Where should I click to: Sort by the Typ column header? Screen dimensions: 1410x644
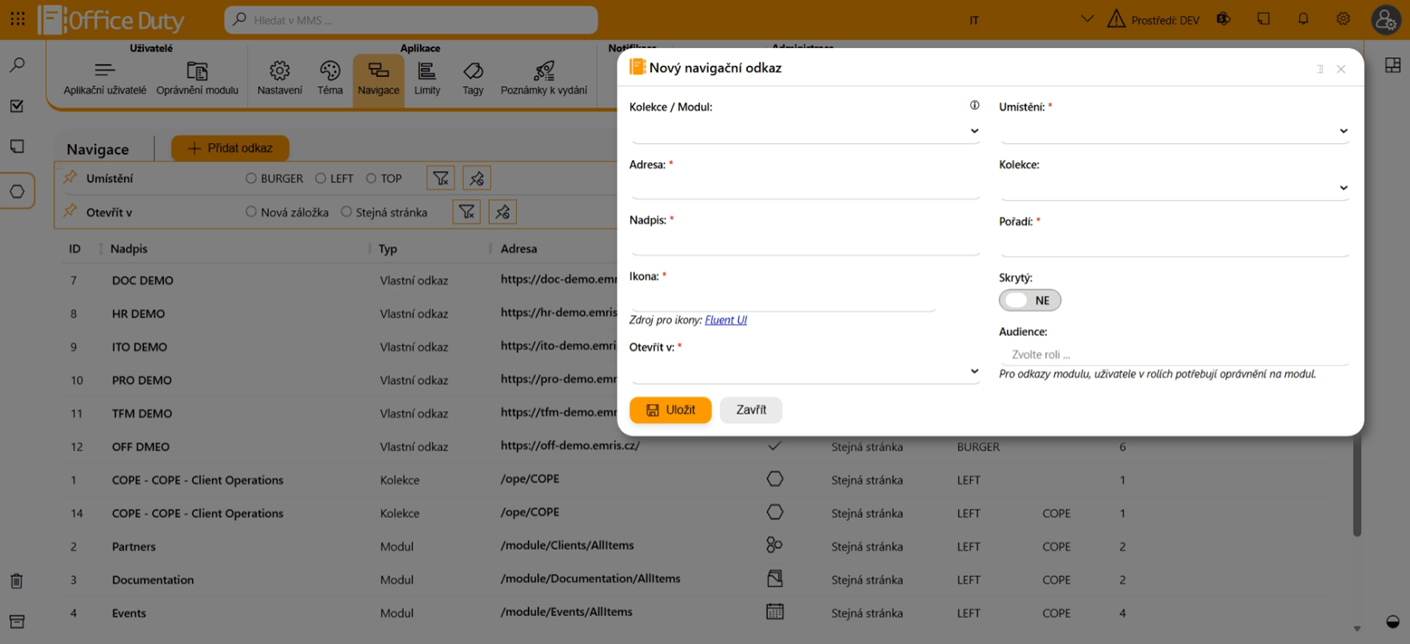pos(388,248)
